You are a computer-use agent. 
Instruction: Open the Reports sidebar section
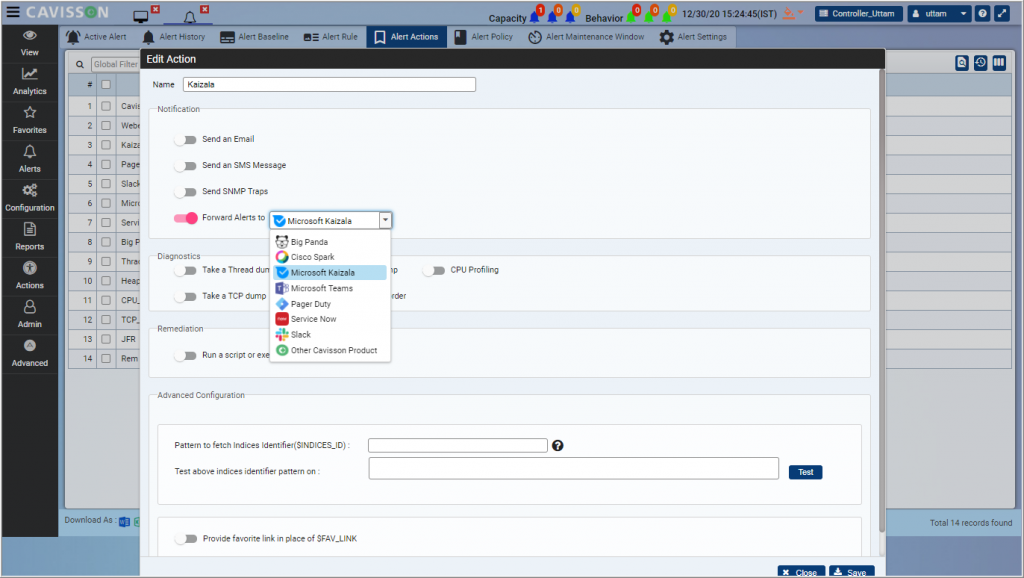[29, 237]
